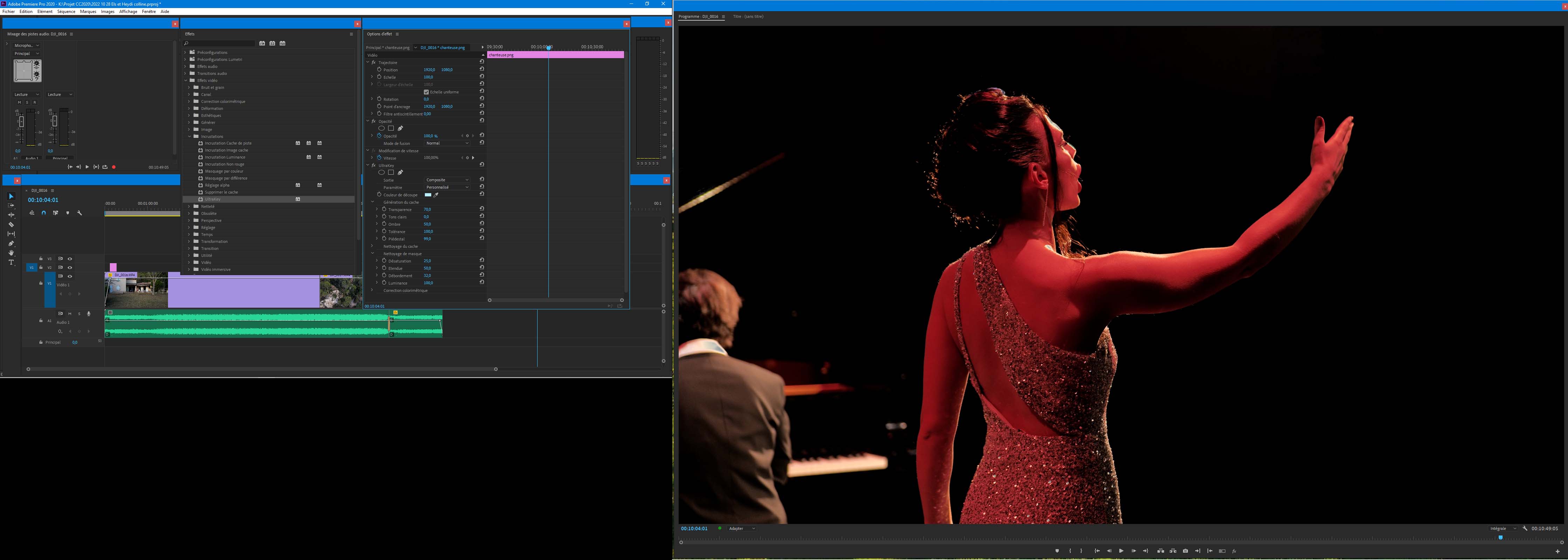The image size is (1568, 560).
Task: Add a marker in the timeline panel
Action: [x=68, y=213]
